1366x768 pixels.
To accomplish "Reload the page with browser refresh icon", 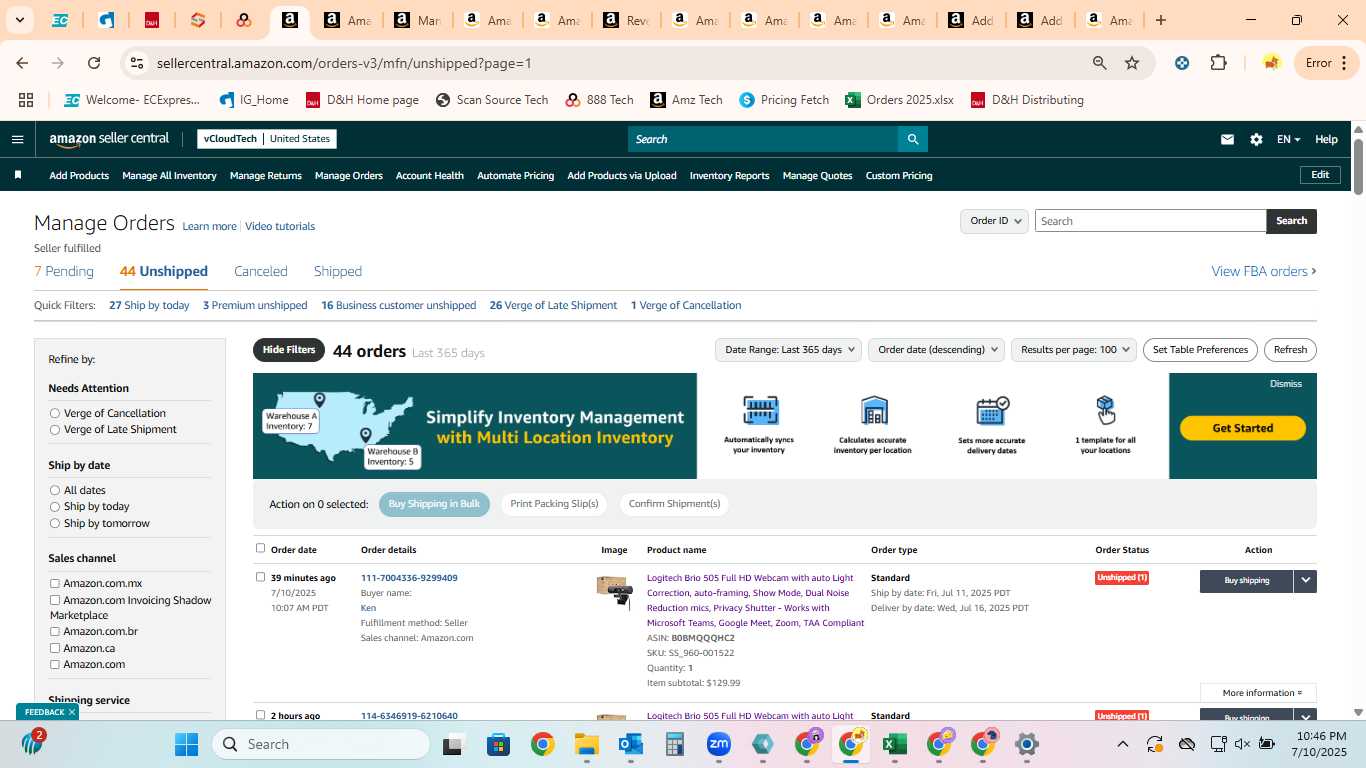I will 94,63.
